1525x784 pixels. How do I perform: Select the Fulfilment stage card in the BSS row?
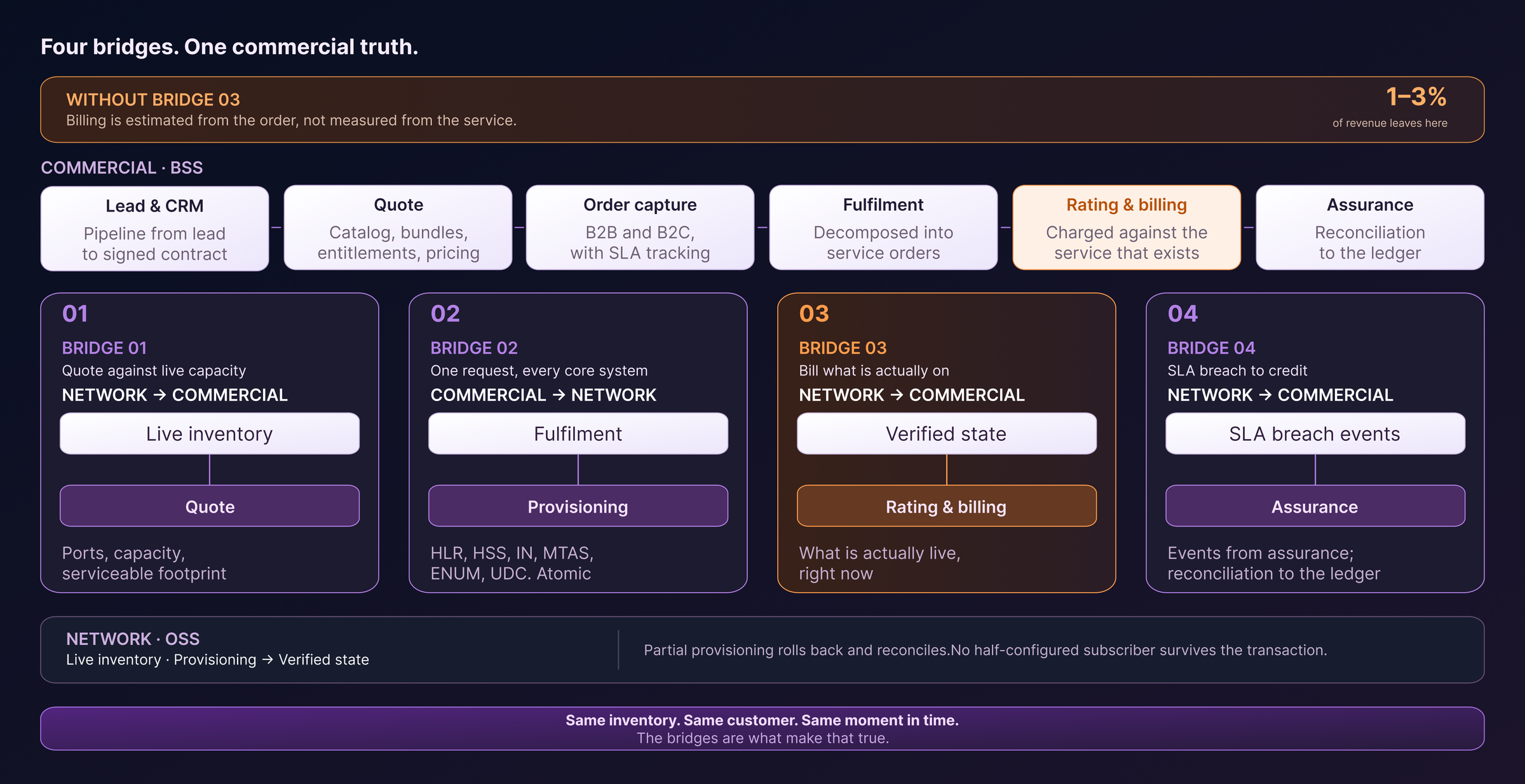(883, 227)
